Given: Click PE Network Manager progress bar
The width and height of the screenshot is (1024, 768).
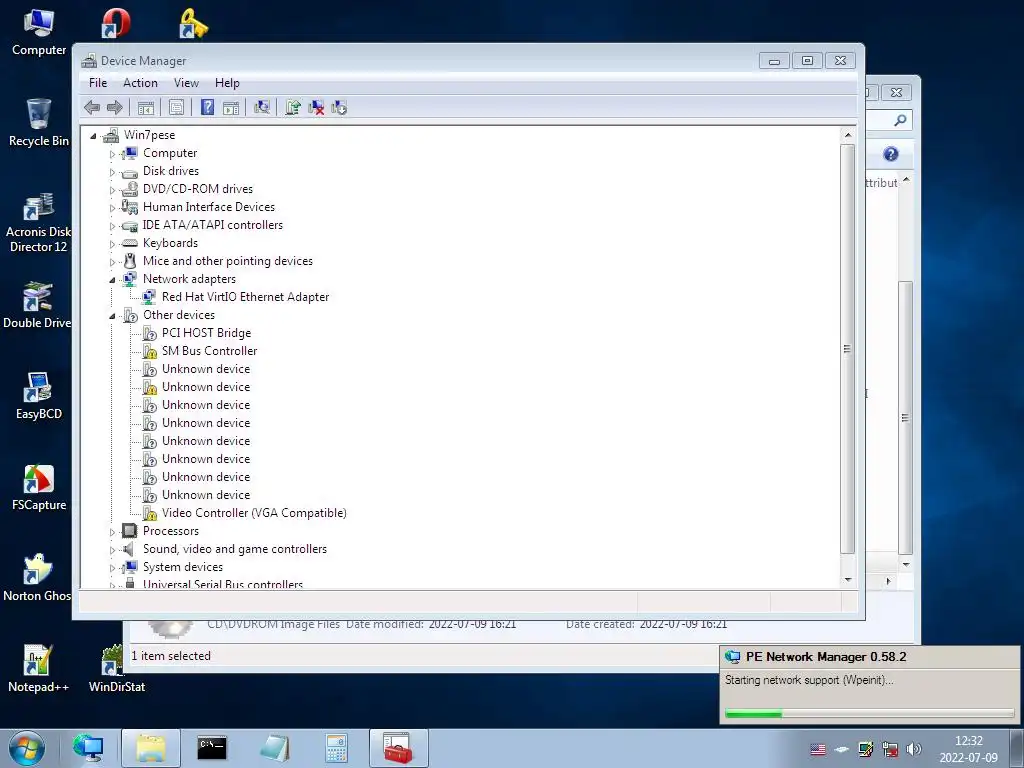Looking at the screenshot, I should pos(869,714).
